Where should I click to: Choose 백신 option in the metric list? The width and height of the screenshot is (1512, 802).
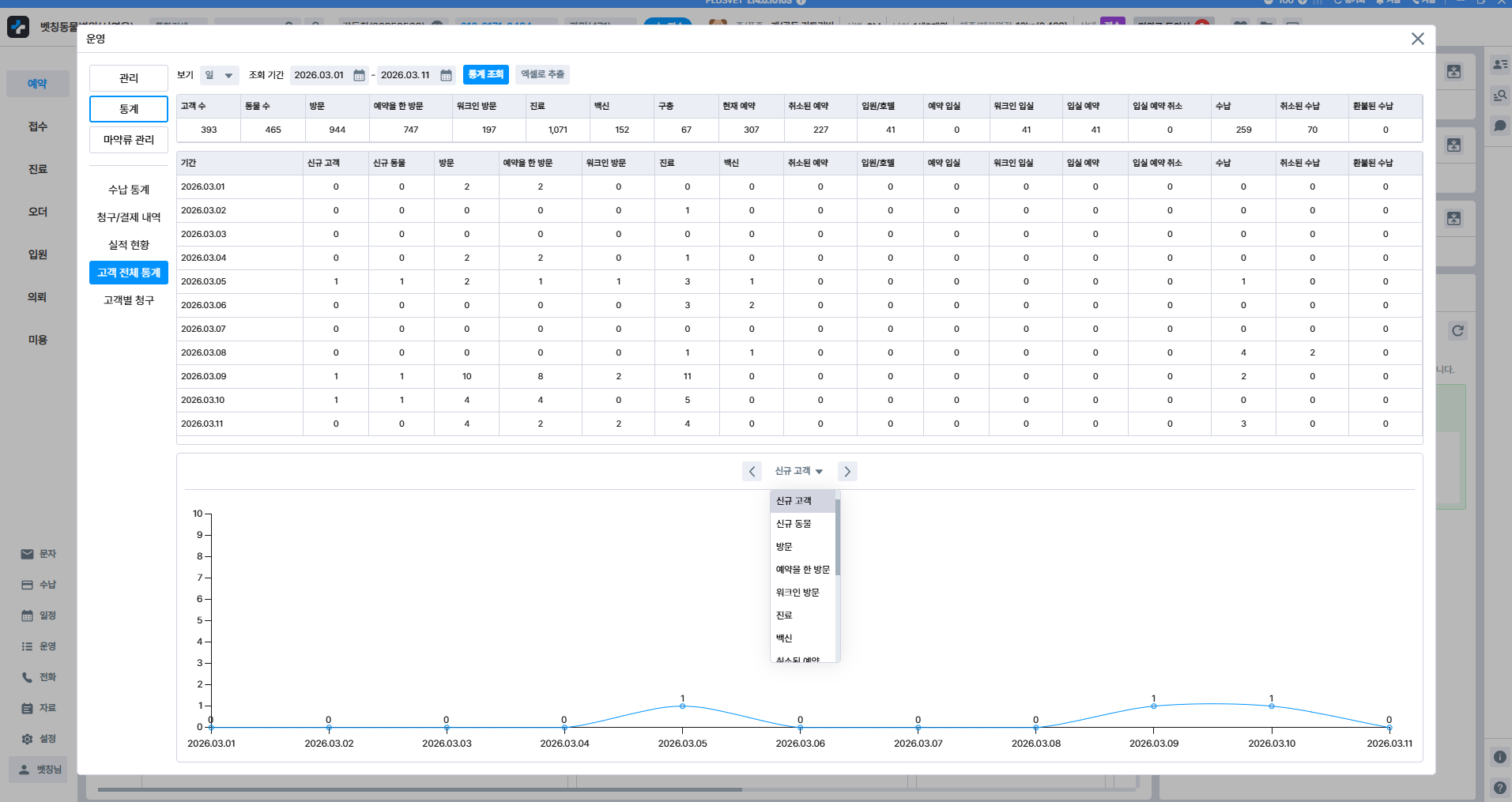coord(784,638)
